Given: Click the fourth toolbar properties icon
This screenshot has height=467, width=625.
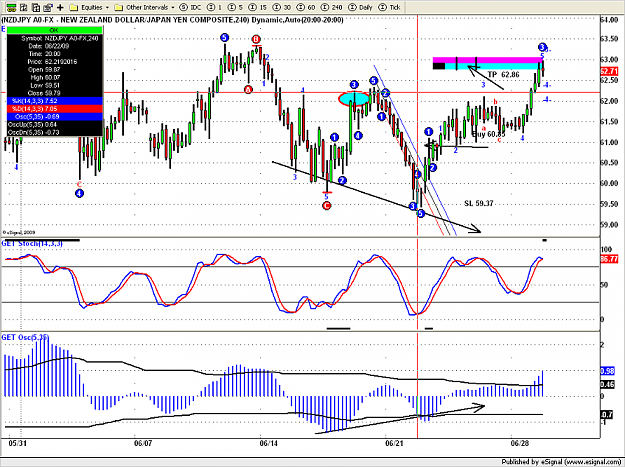Looking at the screenshot, I should point(48,7).
